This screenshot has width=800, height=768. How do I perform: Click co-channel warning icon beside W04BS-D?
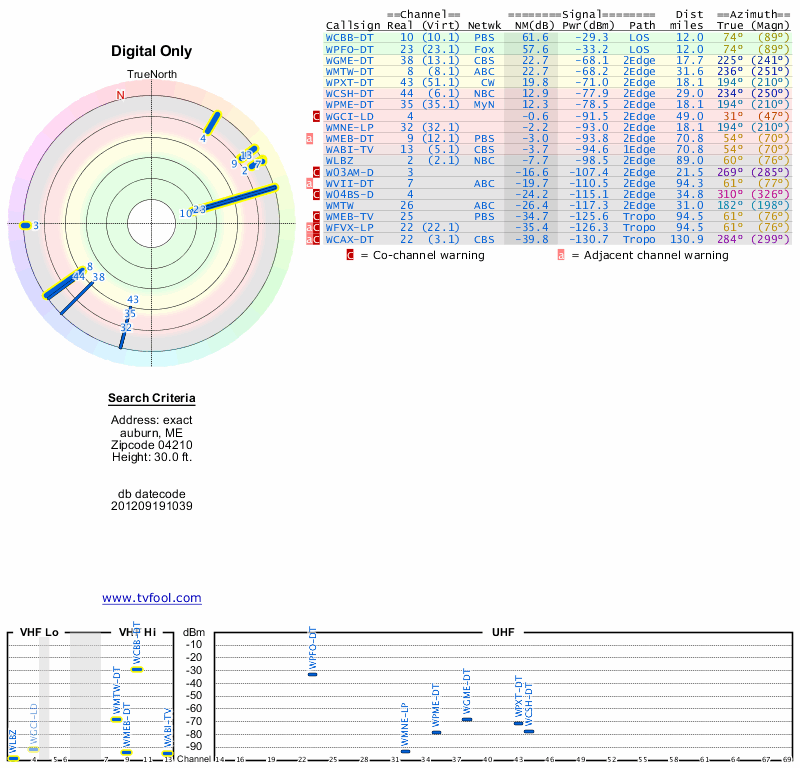[317, 194]
